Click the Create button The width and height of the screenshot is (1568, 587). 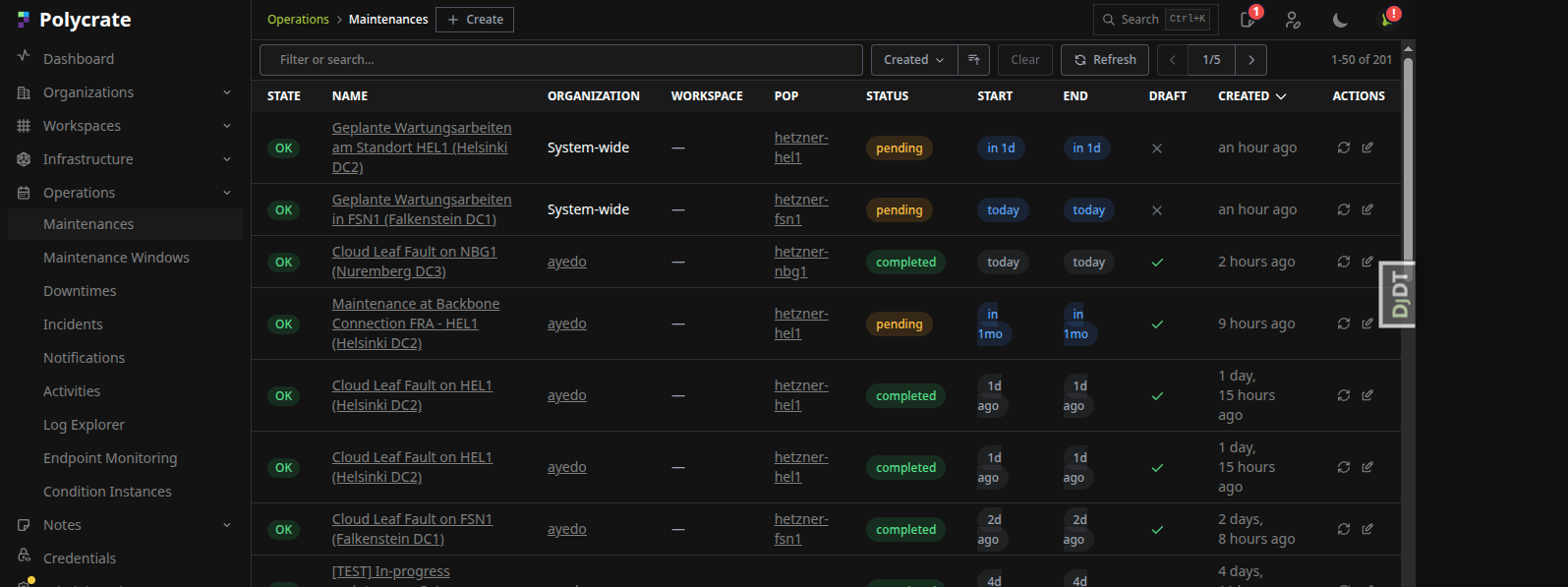point(475,20)
